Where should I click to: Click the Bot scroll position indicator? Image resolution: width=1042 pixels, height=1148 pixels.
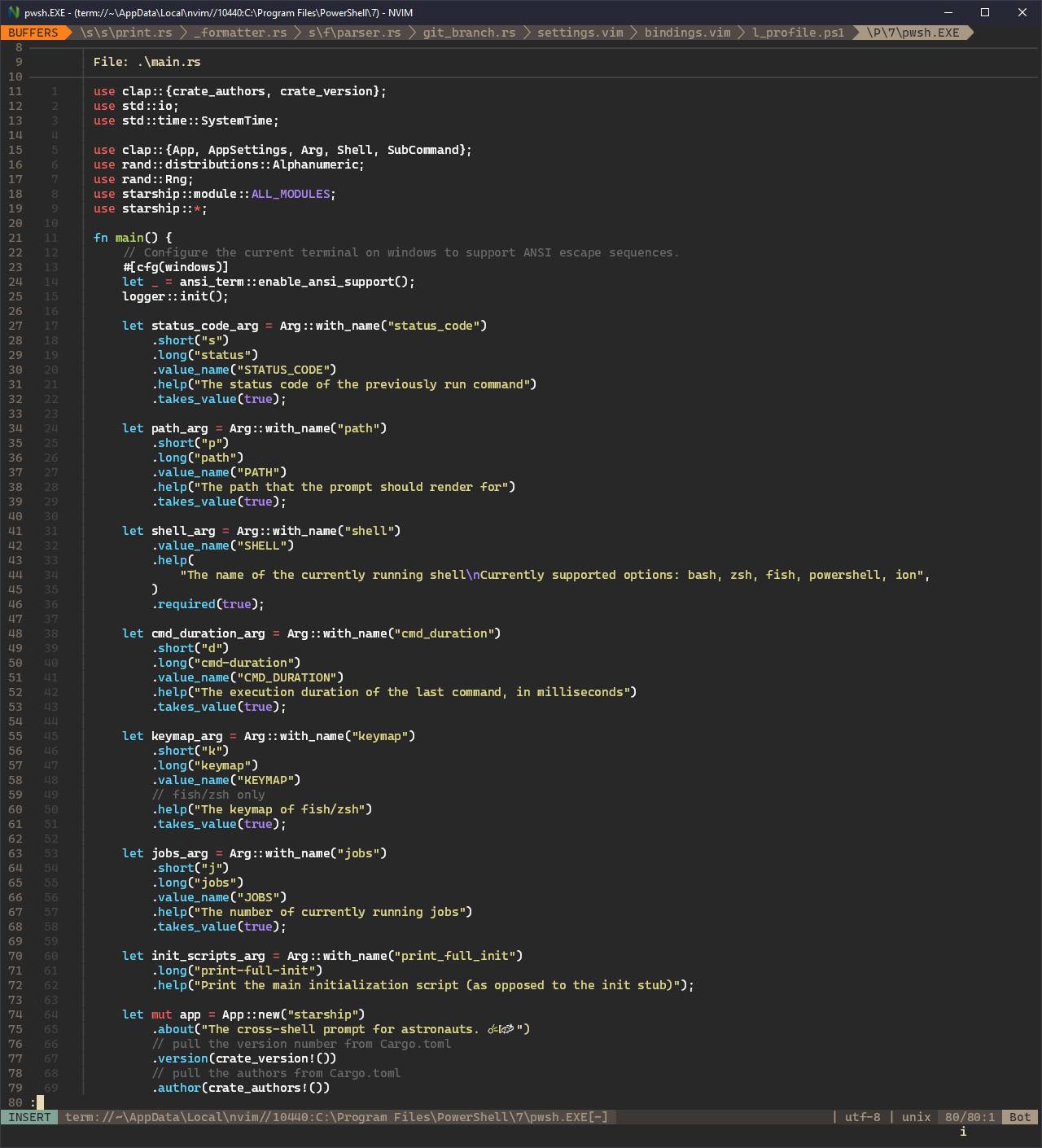(1018, 1117)
